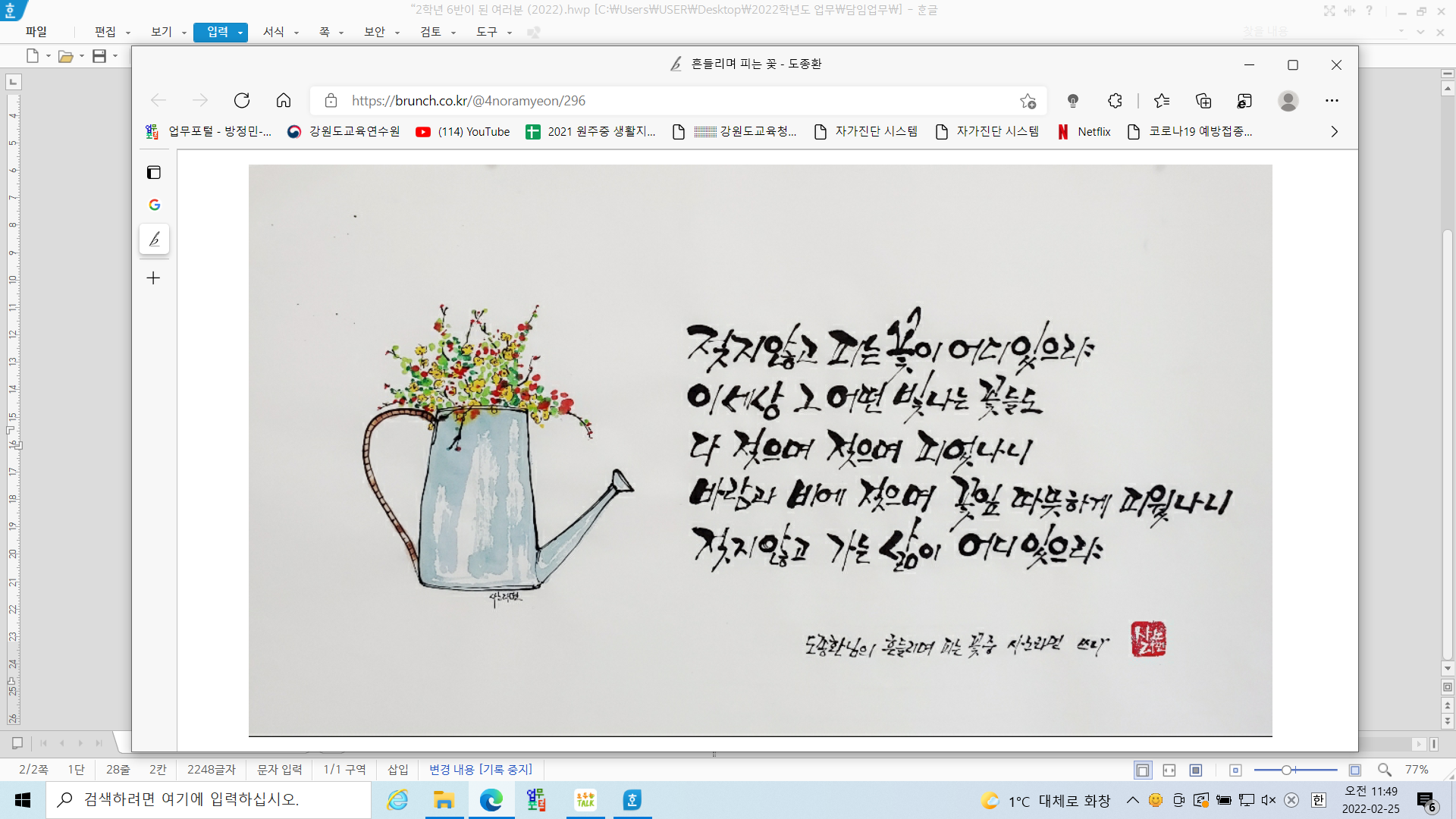Screen dimensions: 1456x819
Task: Click the open file folder icon
Action: [66, 55]
